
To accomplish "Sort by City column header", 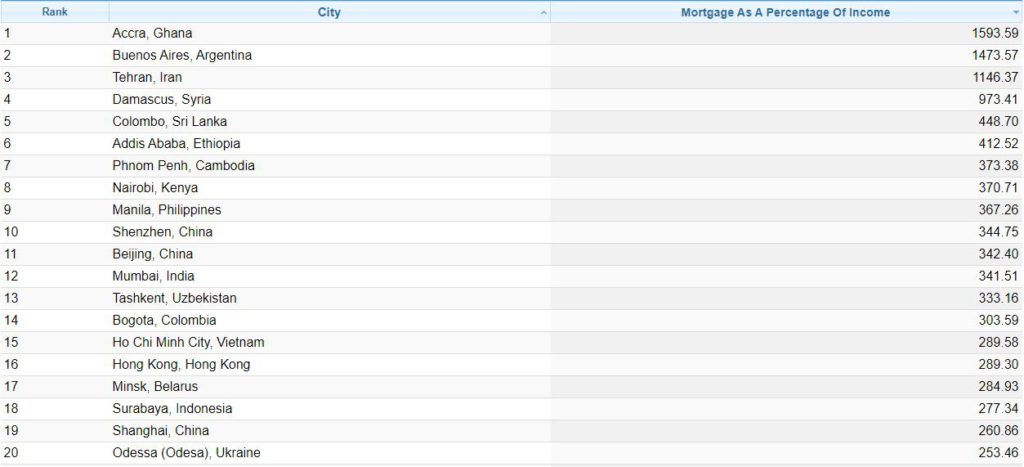I will point(329,12).
